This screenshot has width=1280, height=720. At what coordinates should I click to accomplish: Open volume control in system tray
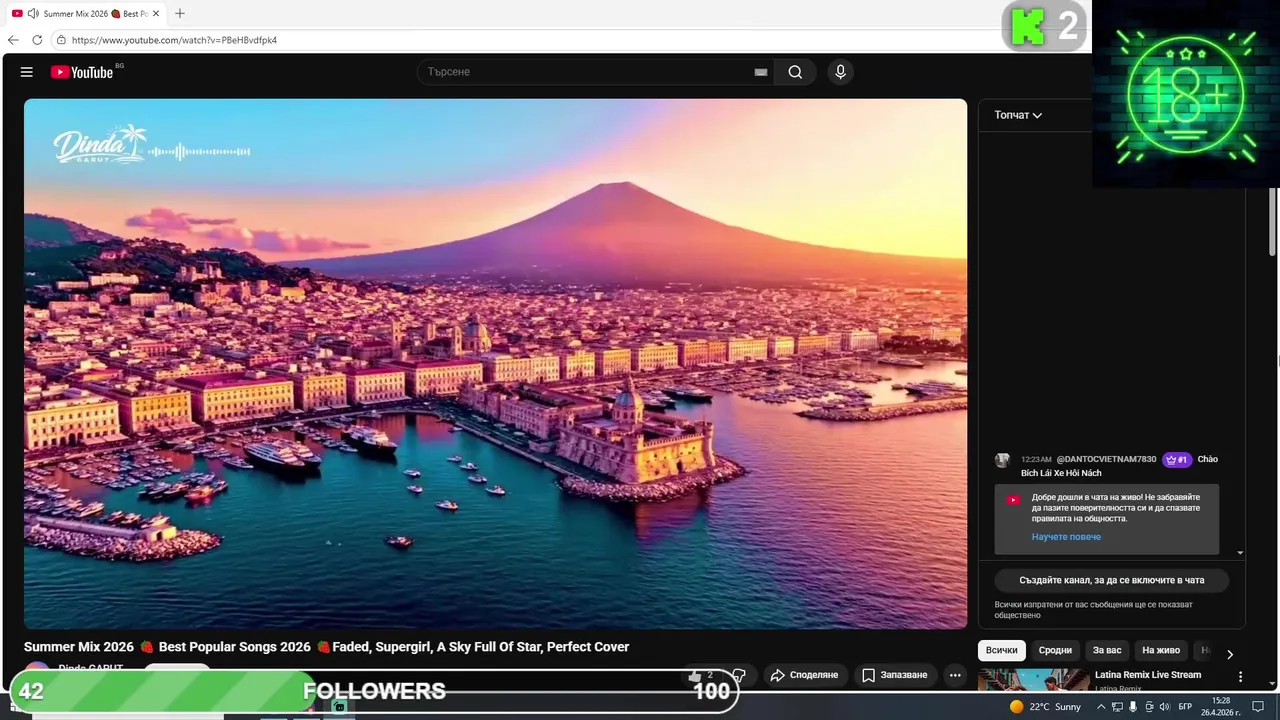coord(1164,707)
